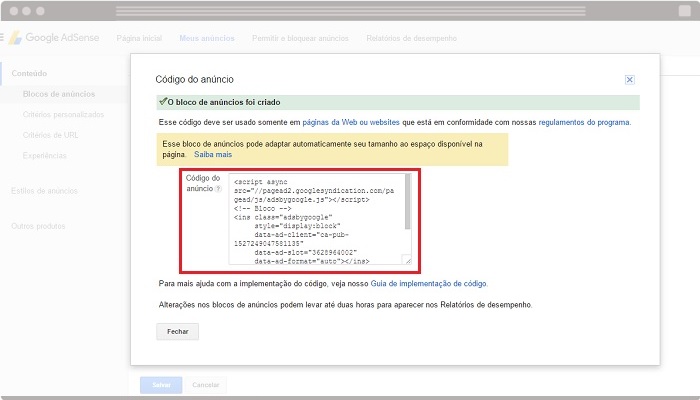Open Outros produtos in sidebar
The image size is (700, 400).
click(x=38, y=226)
